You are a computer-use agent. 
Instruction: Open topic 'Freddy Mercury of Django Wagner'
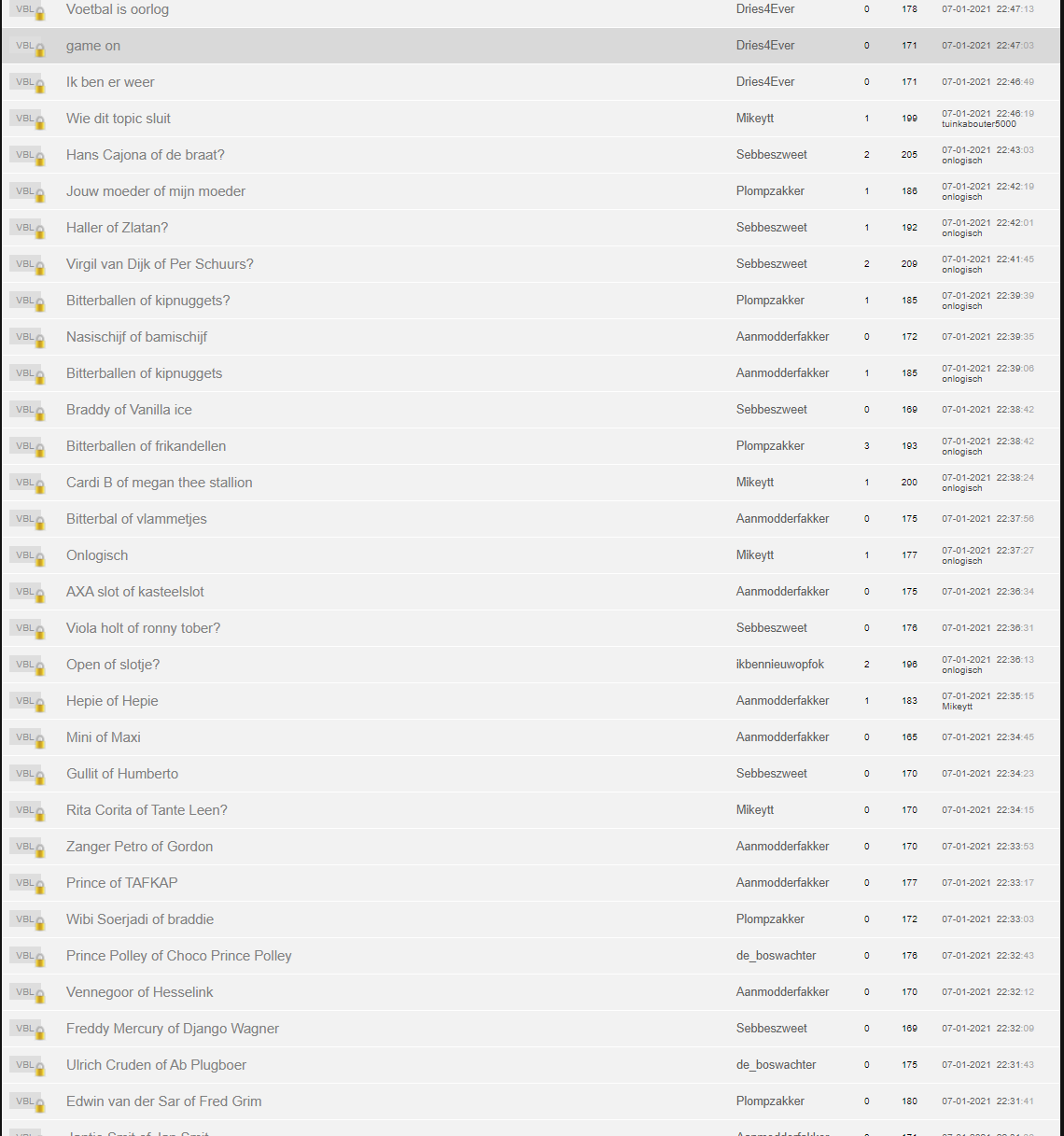173,1029
